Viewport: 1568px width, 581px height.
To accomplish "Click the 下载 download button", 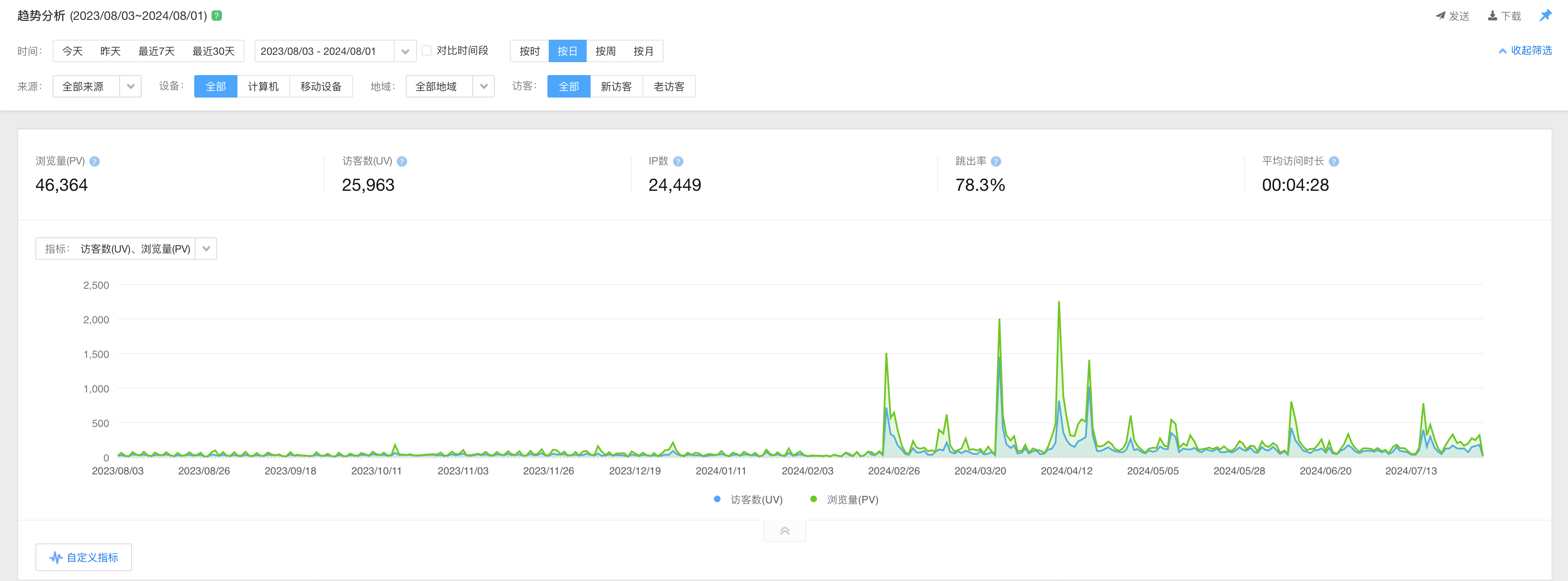I will (1505, 16).
